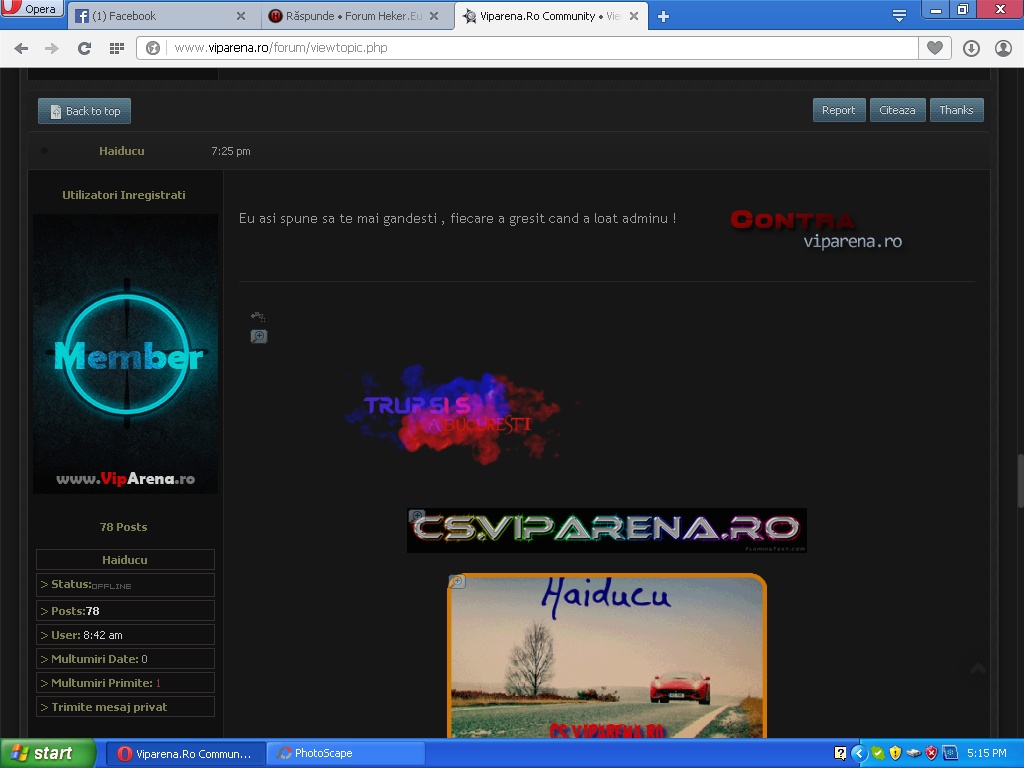Select Viparena.Ro Community taskbar button

[185, 754]
